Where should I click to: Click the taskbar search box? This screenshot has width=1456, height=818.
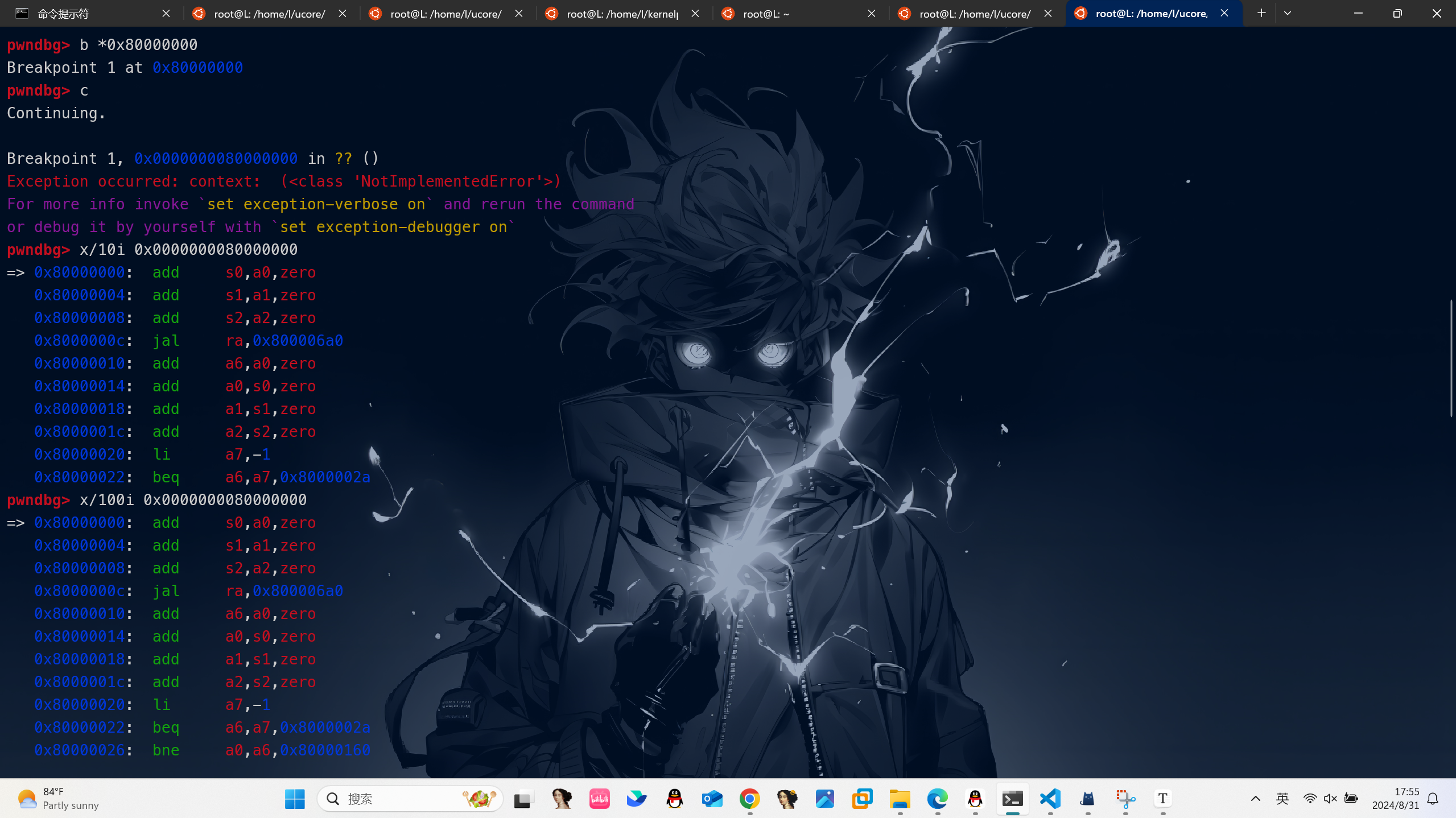(410, 799)
